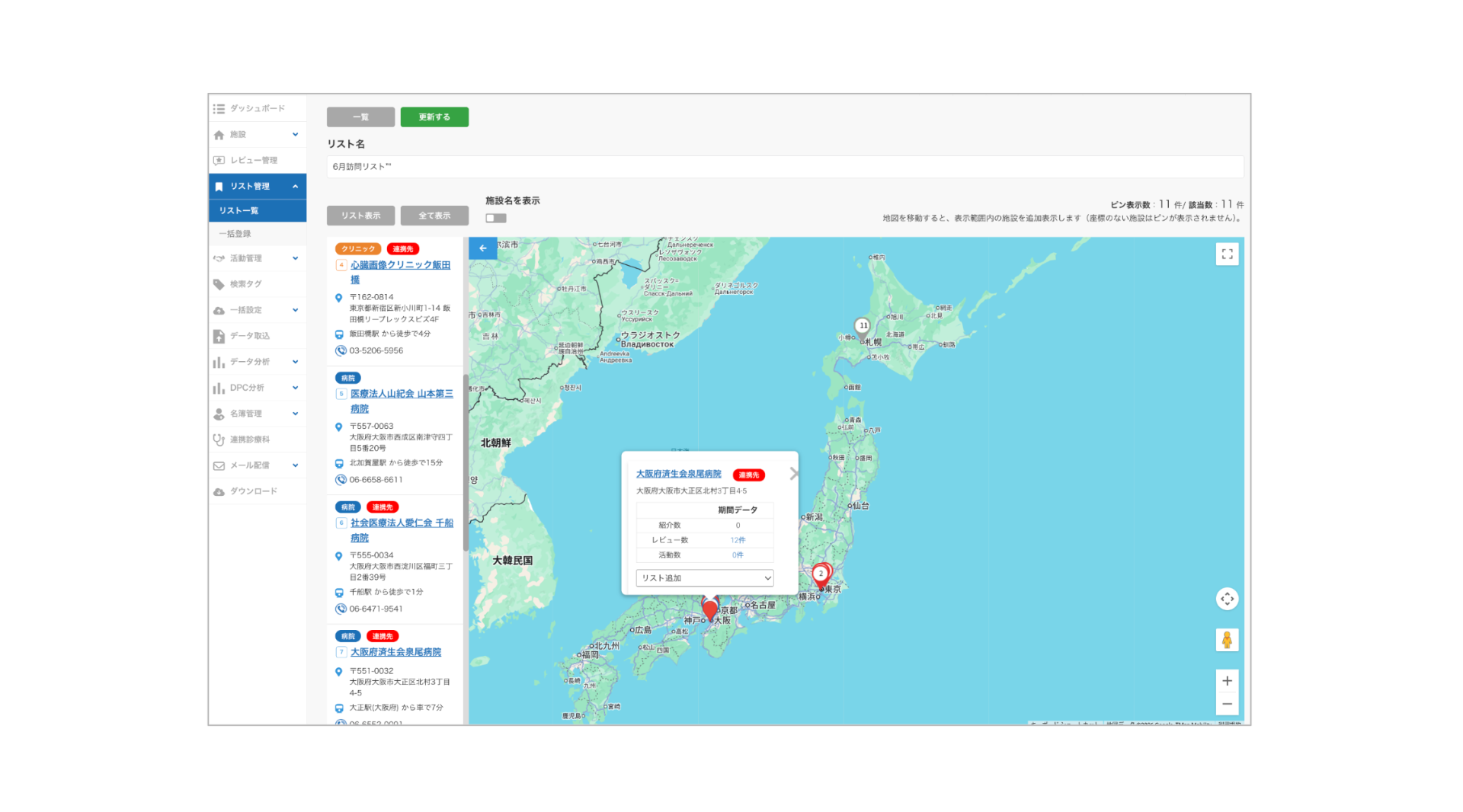Image resolution: width=1463 pixels, height=812 pixels.
Task: Click location pin beside 〒162-0814 address
Action: pos(338,298)
